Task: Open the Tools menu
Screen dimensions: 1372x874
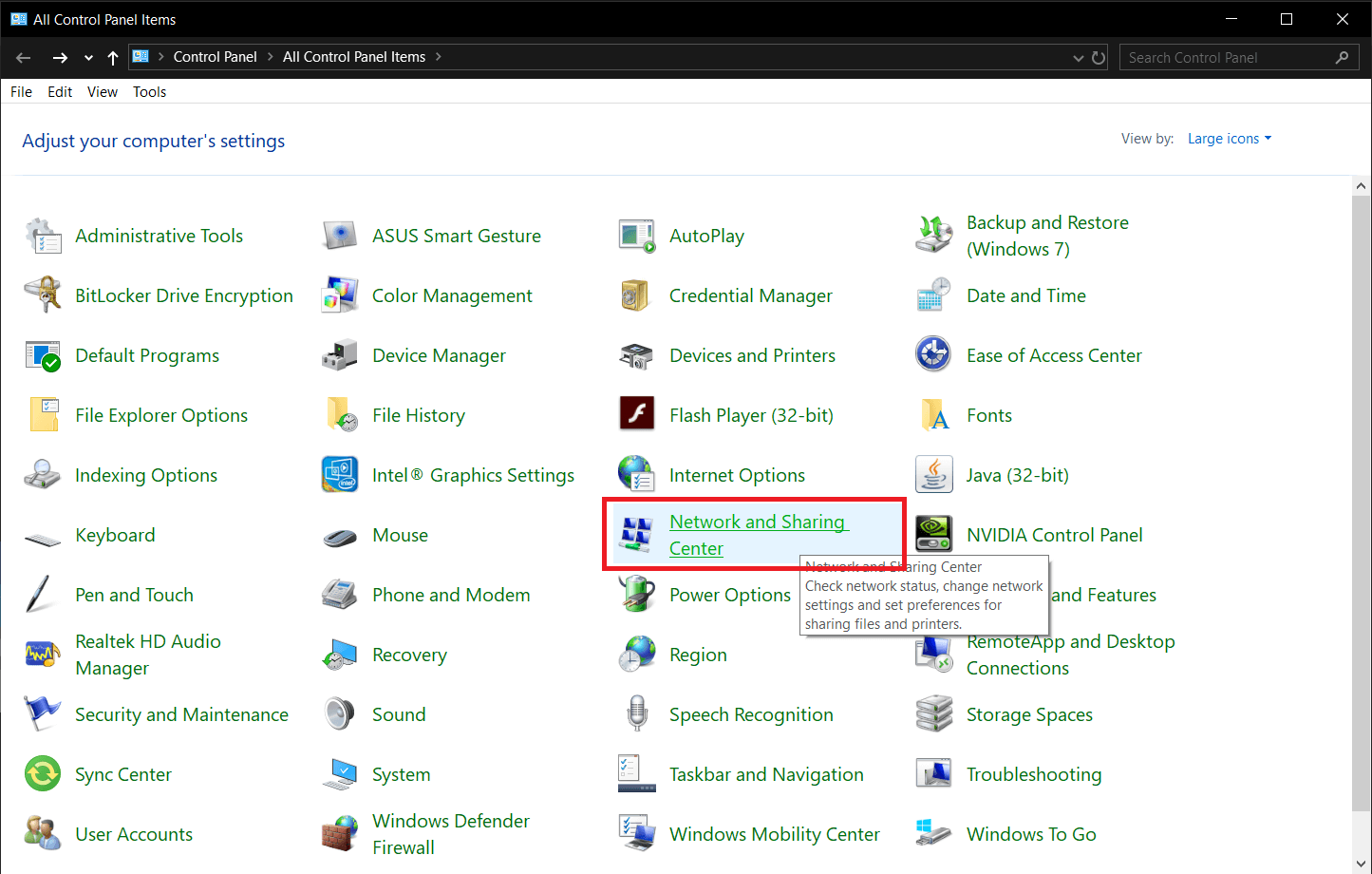Action: coord(149,92)
